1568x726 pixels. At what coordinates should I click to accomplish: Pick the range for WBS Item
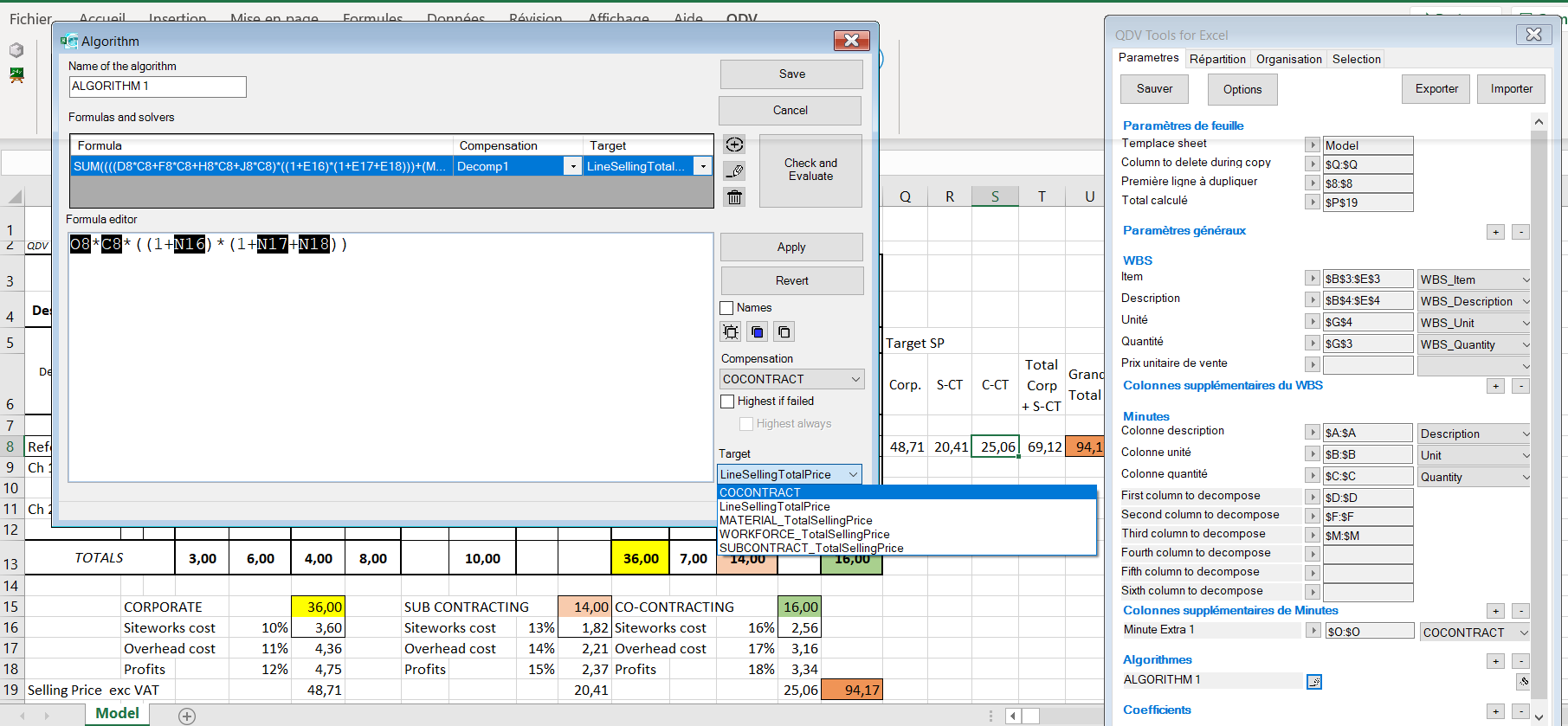tap(1313, 279)
